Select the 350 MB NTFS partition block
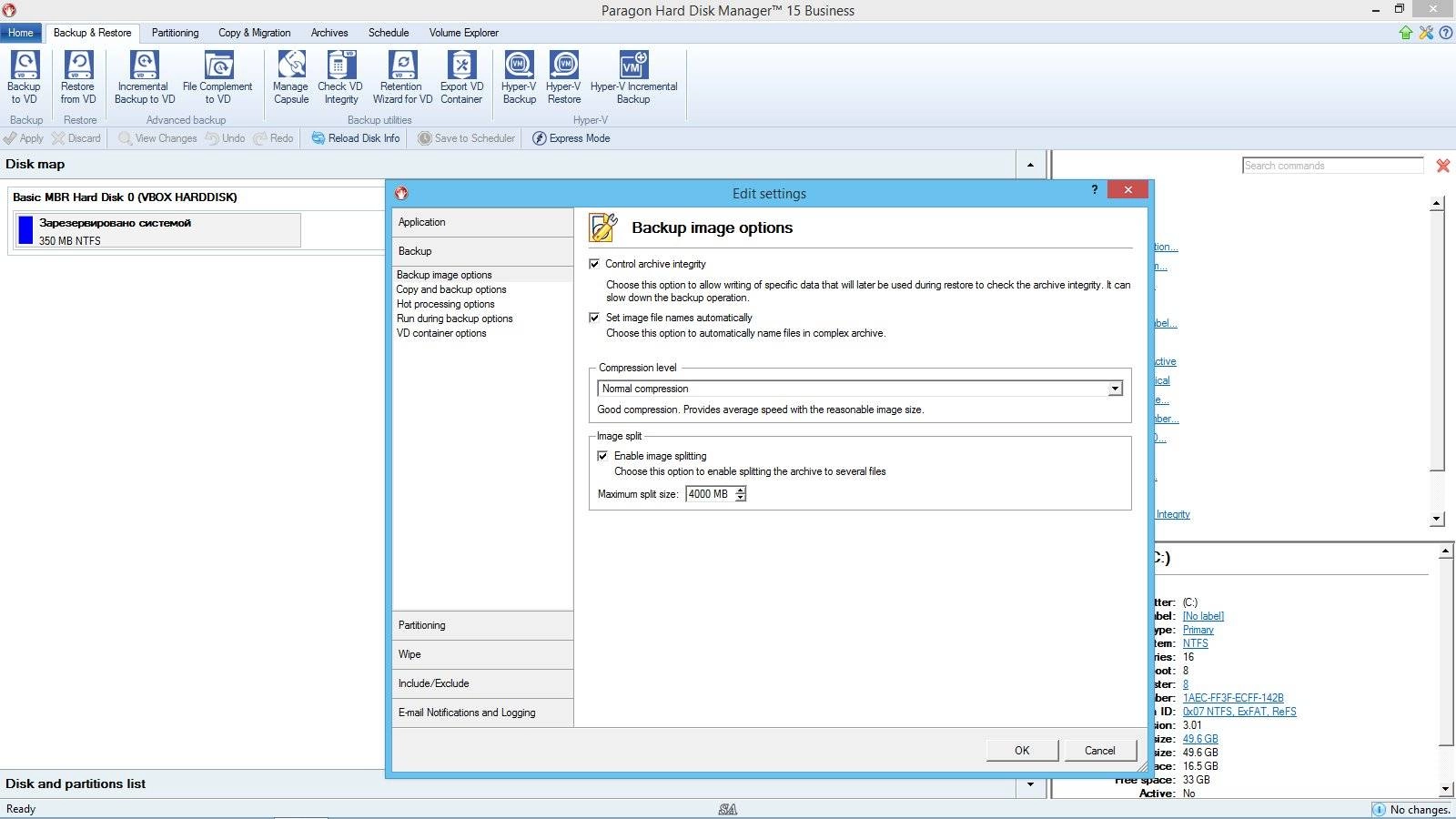This screenshot has height=819, width=1456. 157,231
